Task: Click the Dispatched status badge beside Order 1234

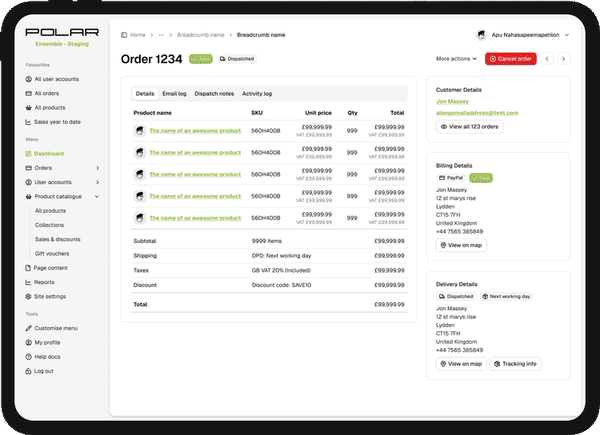Action: [237, 59]
